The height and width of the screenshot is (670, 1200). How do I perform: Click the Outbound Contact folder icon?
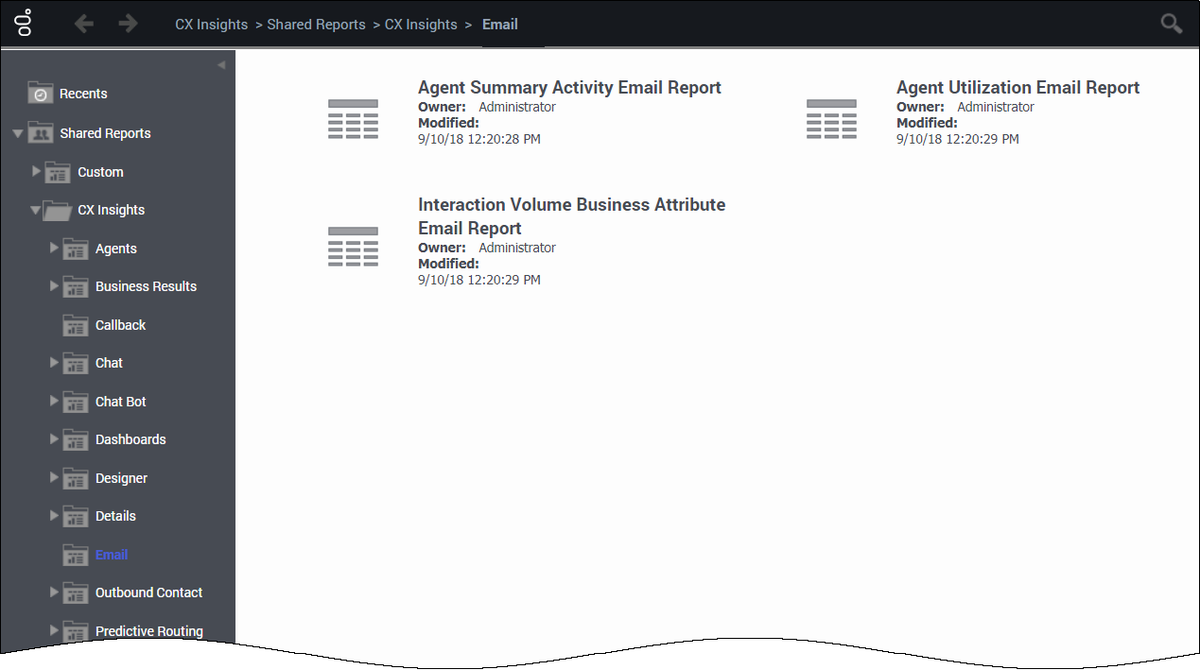[x=76, y=593]
